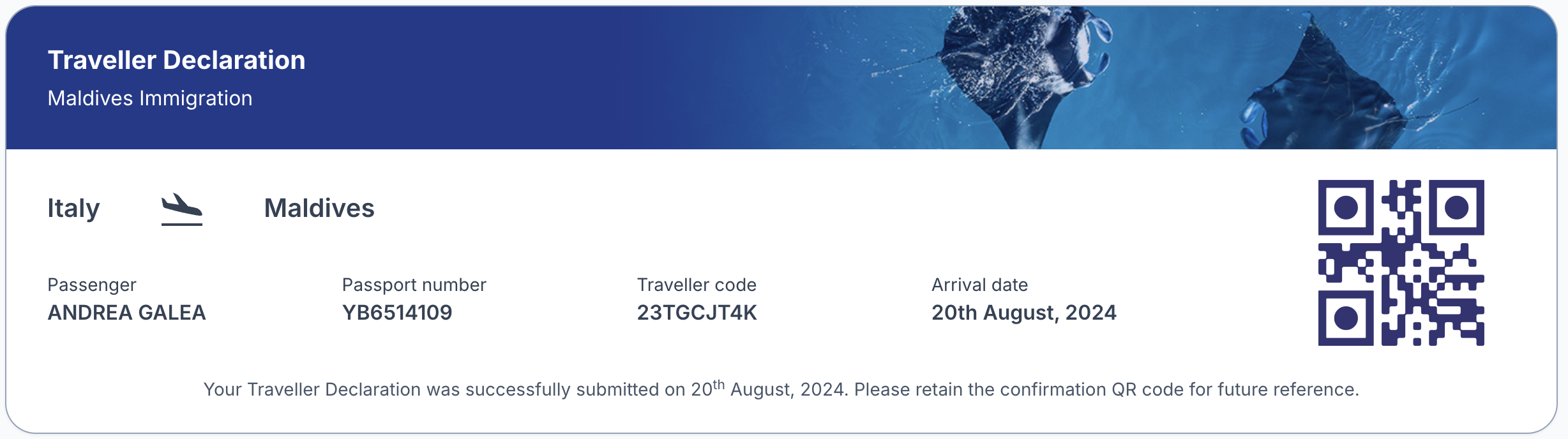
Task: Click the submission confirmation message text
Action: coord(781,389)
